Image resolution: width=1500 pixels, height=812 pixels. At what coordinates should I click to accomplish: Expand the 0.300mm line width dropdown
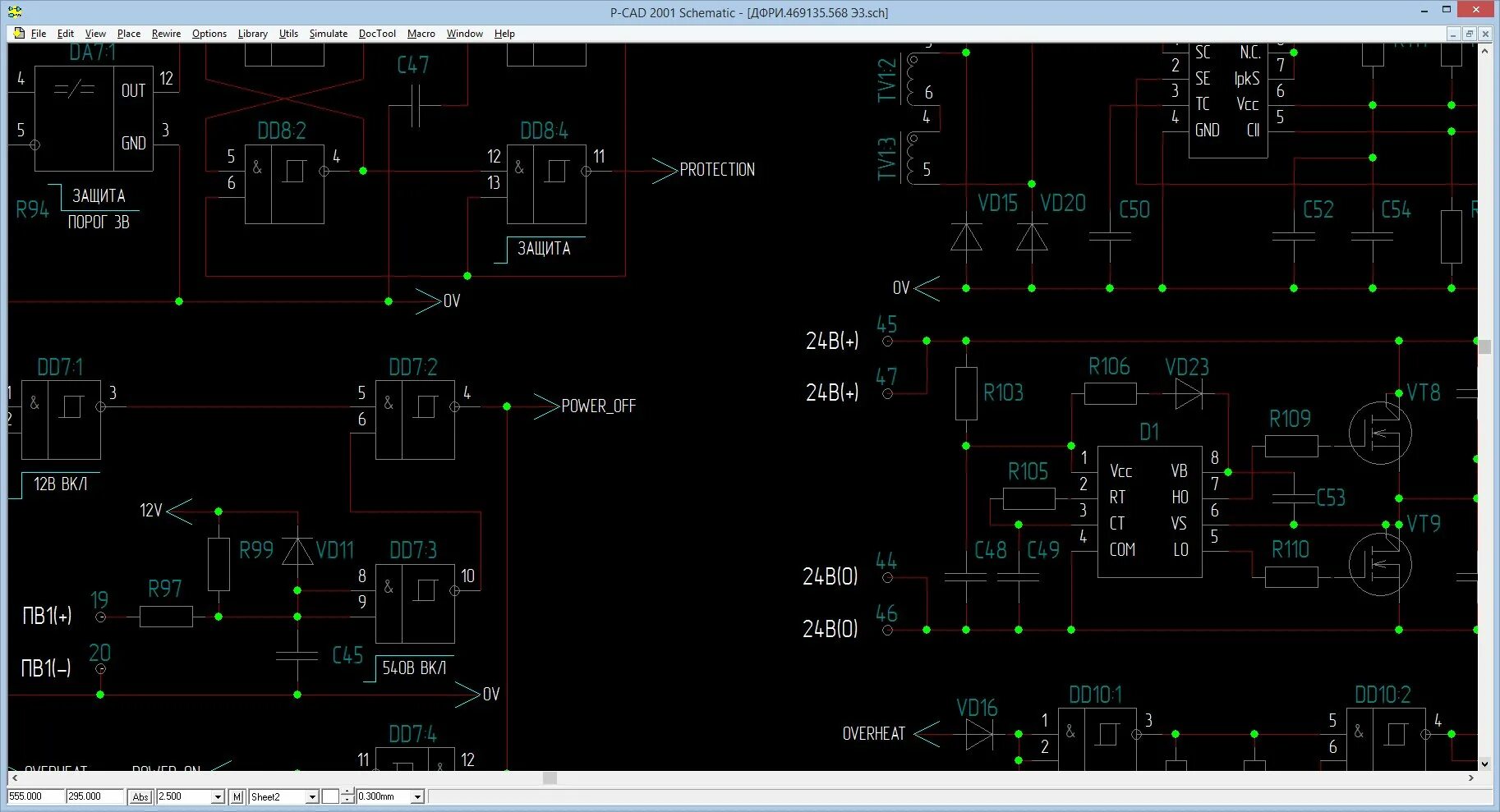(417, 797)
